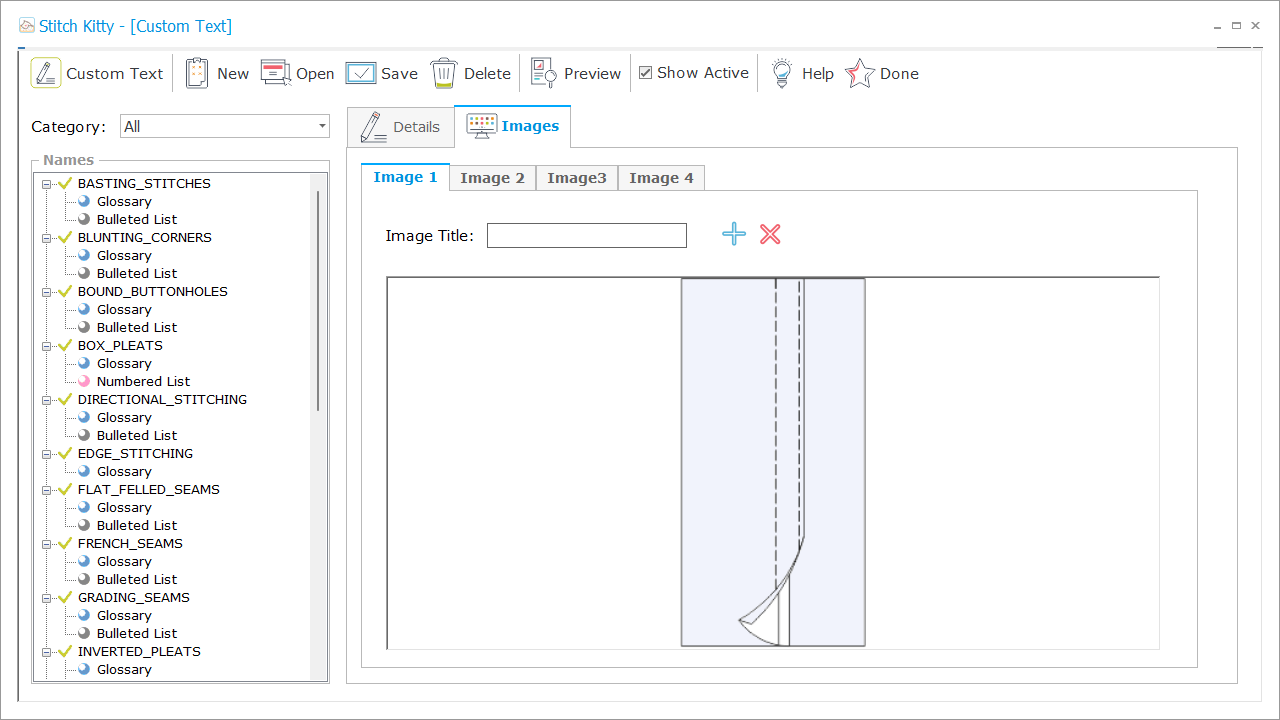Click the Image Title text field
Image resolution: width=1280 pixels, height=720 pixels.
[x=586, y=236]
